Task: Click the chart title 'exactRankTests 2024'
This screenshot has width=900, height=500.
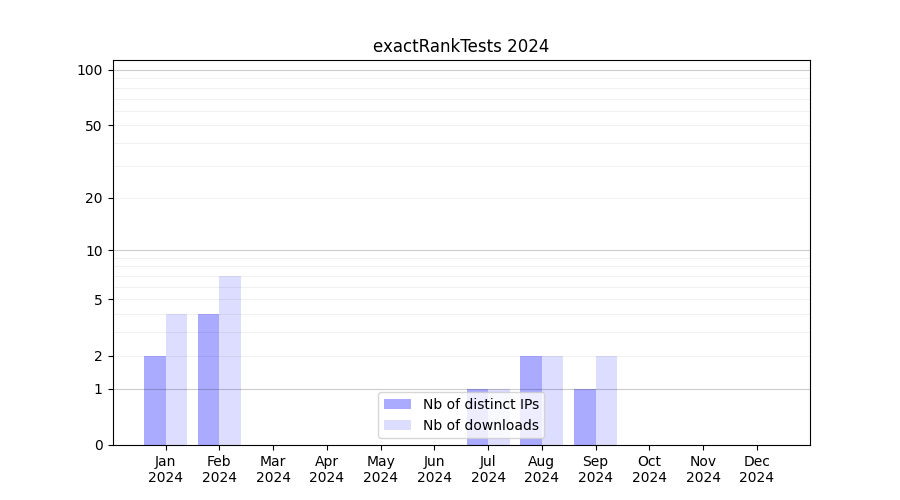Action: pyautogui.click(x=461, y=46)
